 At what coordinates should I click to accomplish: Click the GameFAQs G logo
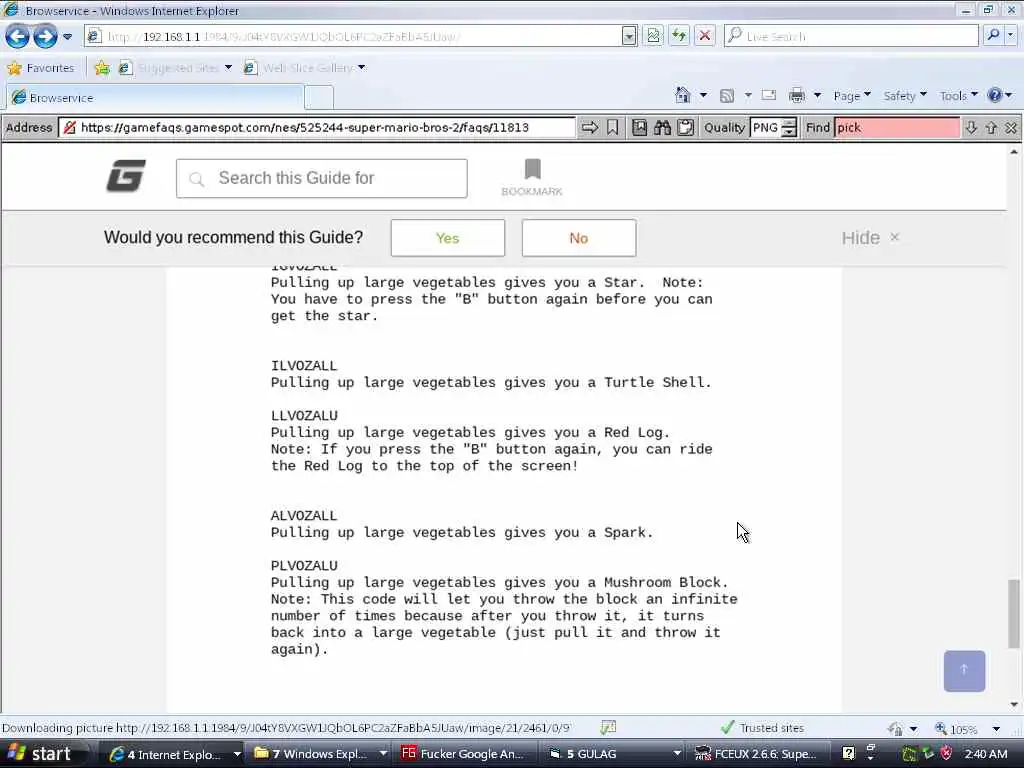pyautogui.click(x=126, y=176)
